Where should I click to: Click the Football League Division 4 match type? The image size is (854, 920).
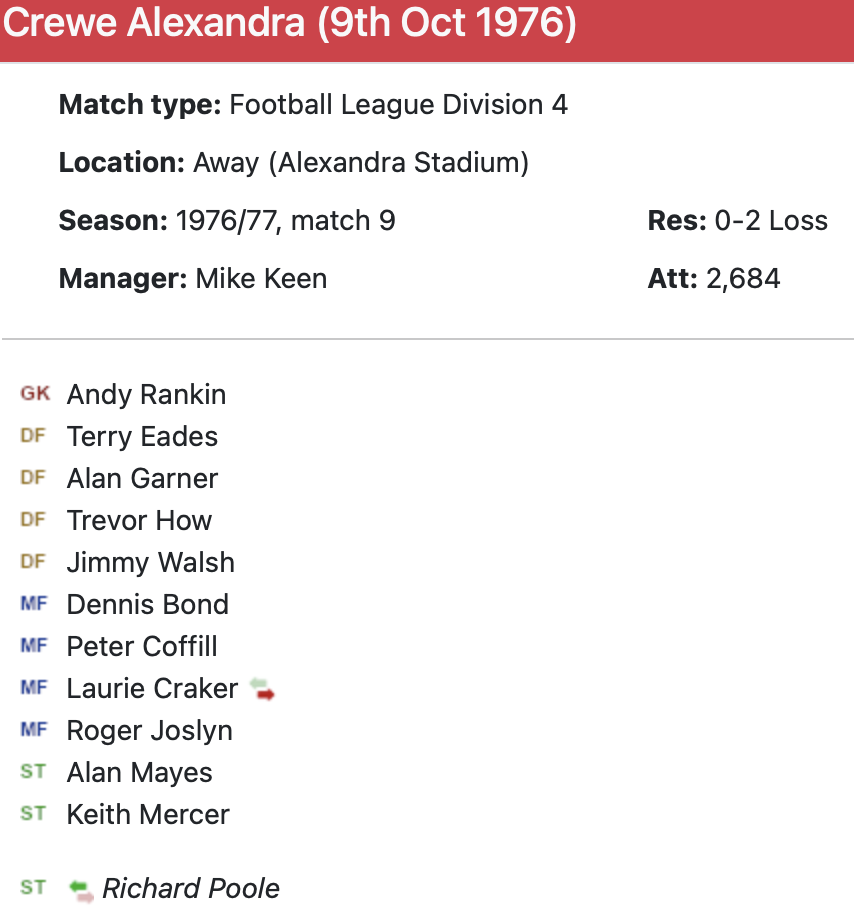[x=398, y=104]
